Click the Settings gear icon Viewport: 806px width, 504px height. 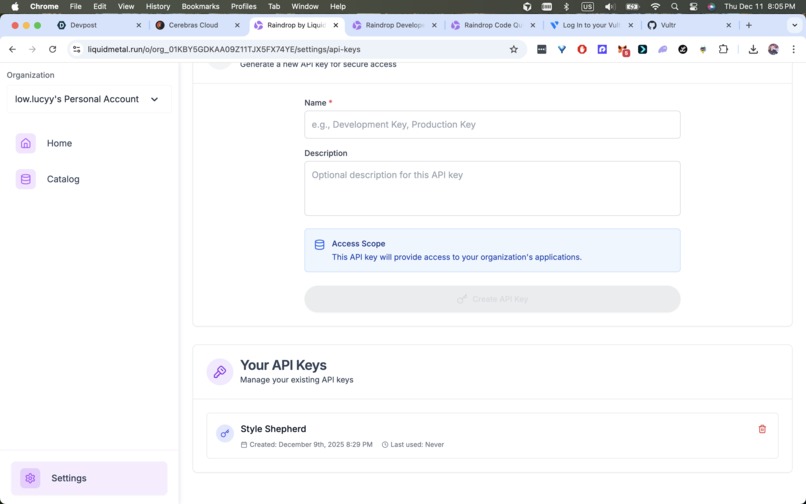pos(30,478)
